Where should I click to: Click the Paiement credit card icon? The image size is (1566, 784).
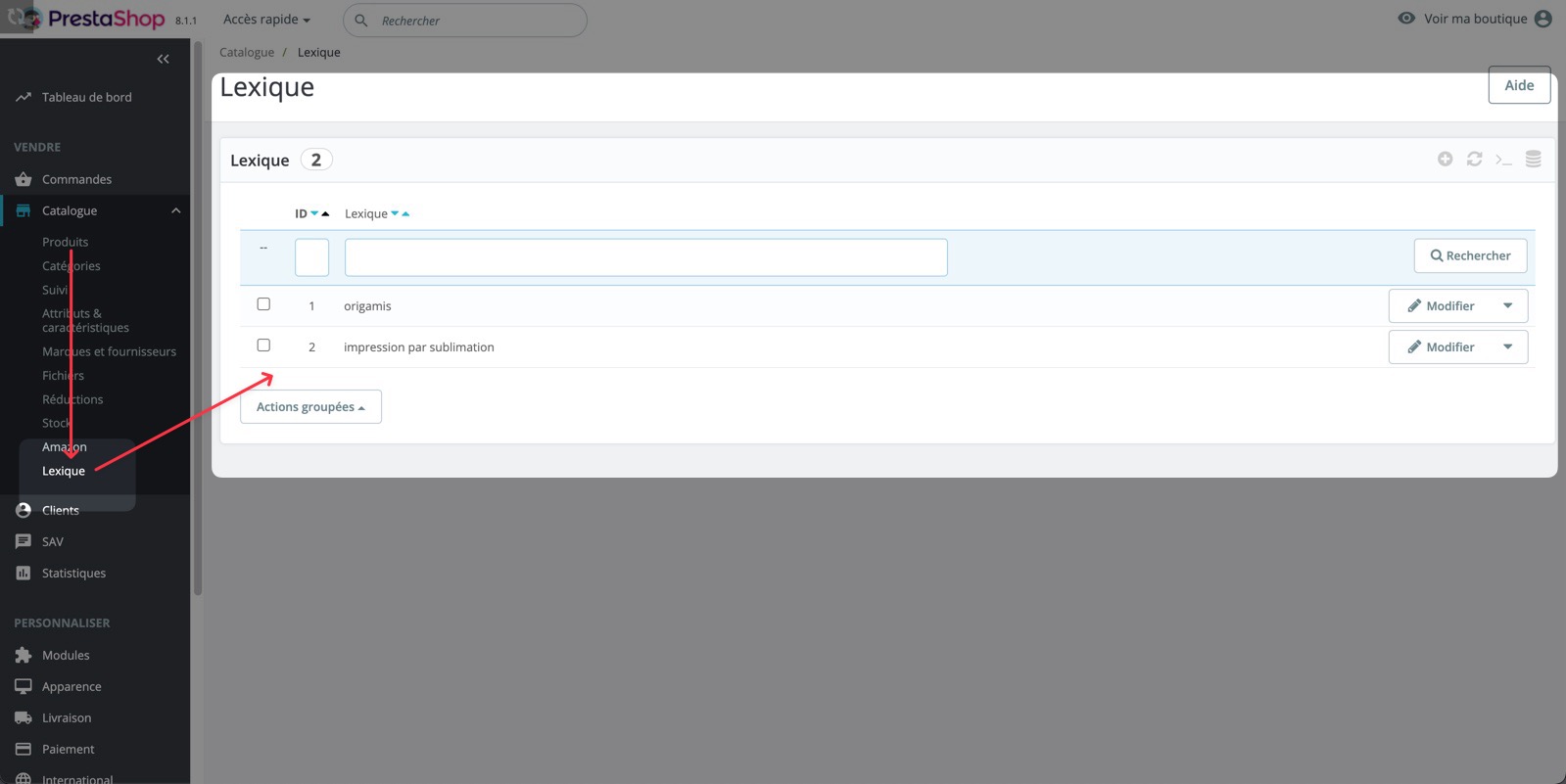pos(24,749)
